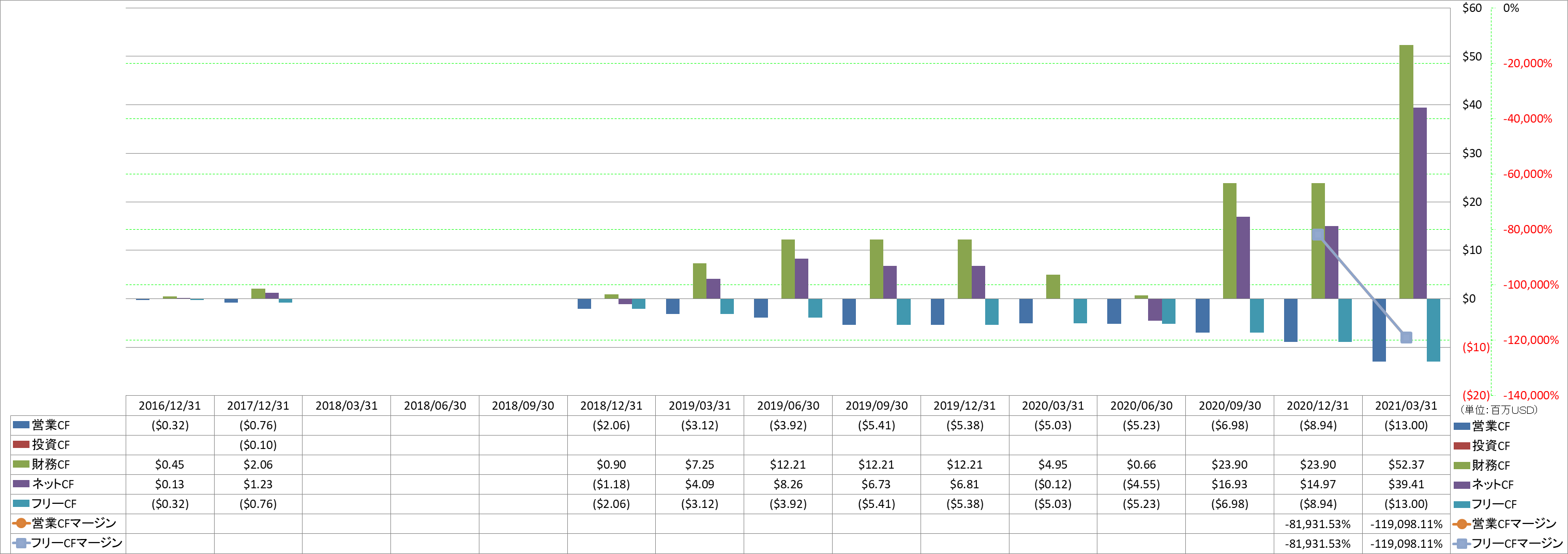
Task: Select the 投資CF cell showing ($0.10)
Action: pos(258,445)
